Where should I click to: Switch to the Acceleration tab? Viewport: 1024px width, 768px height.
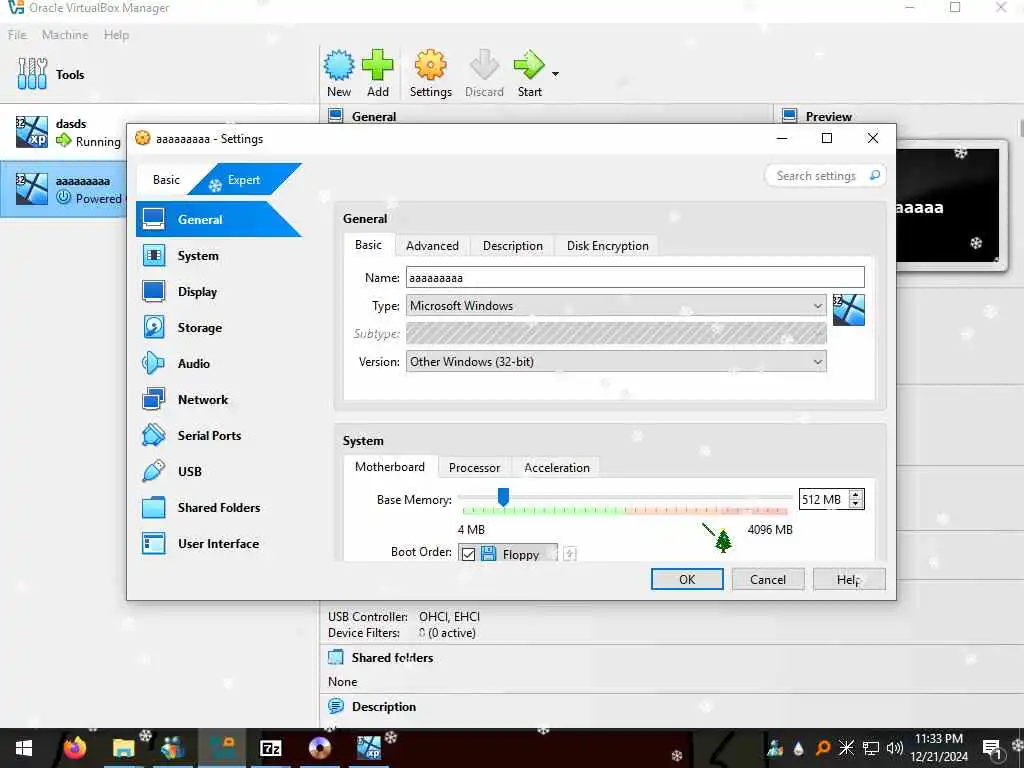coord(556,468)
